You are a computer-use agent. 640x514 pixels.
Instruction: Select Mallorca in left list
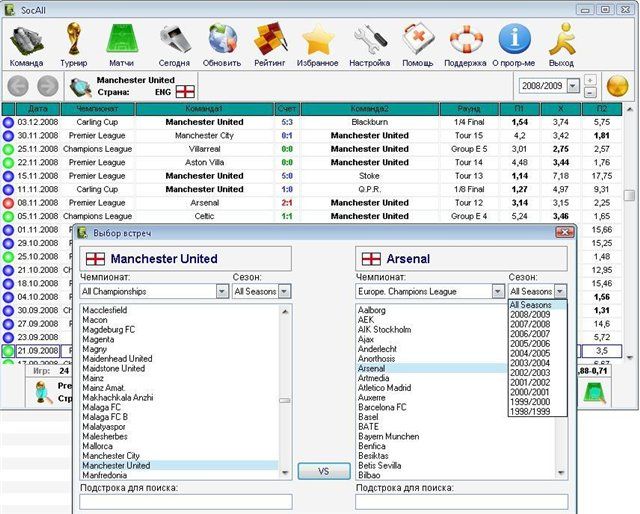98,446
